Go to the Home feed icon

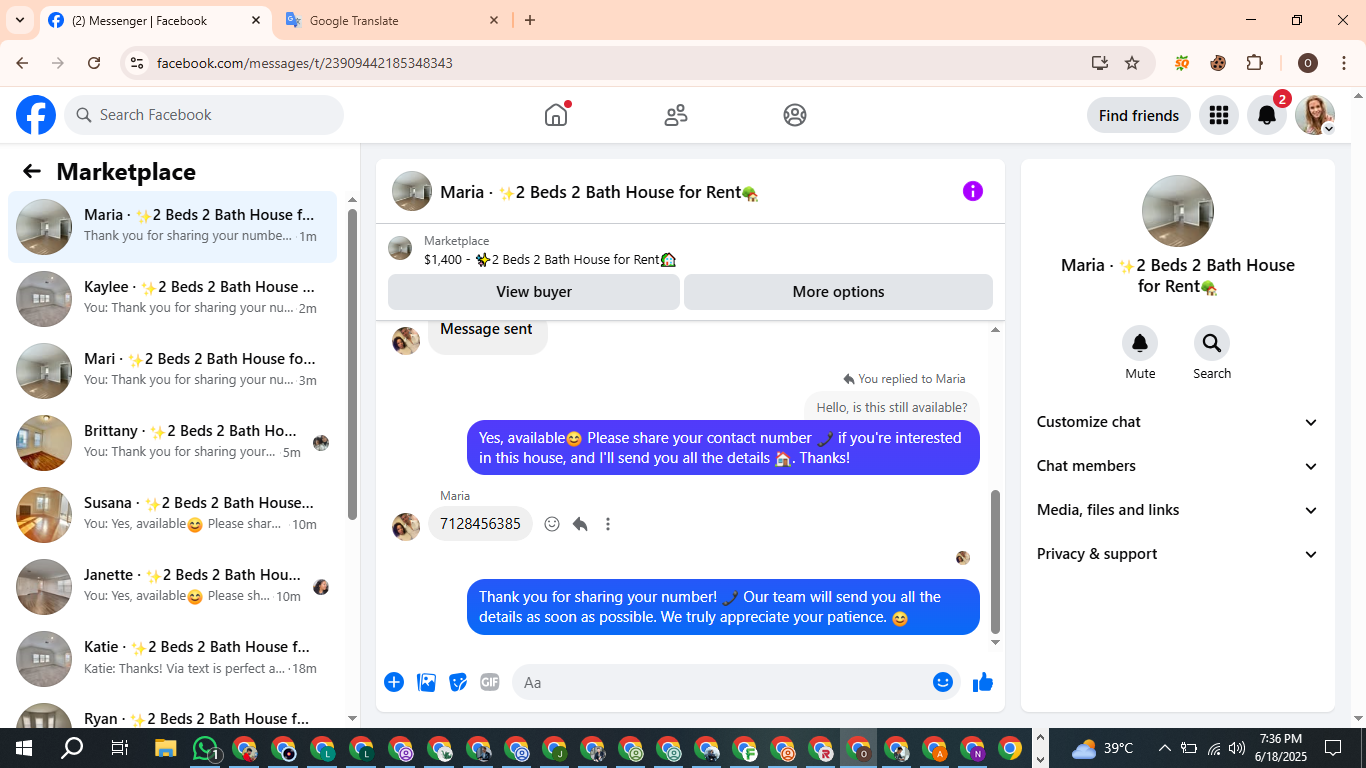(x=556, y=115)
